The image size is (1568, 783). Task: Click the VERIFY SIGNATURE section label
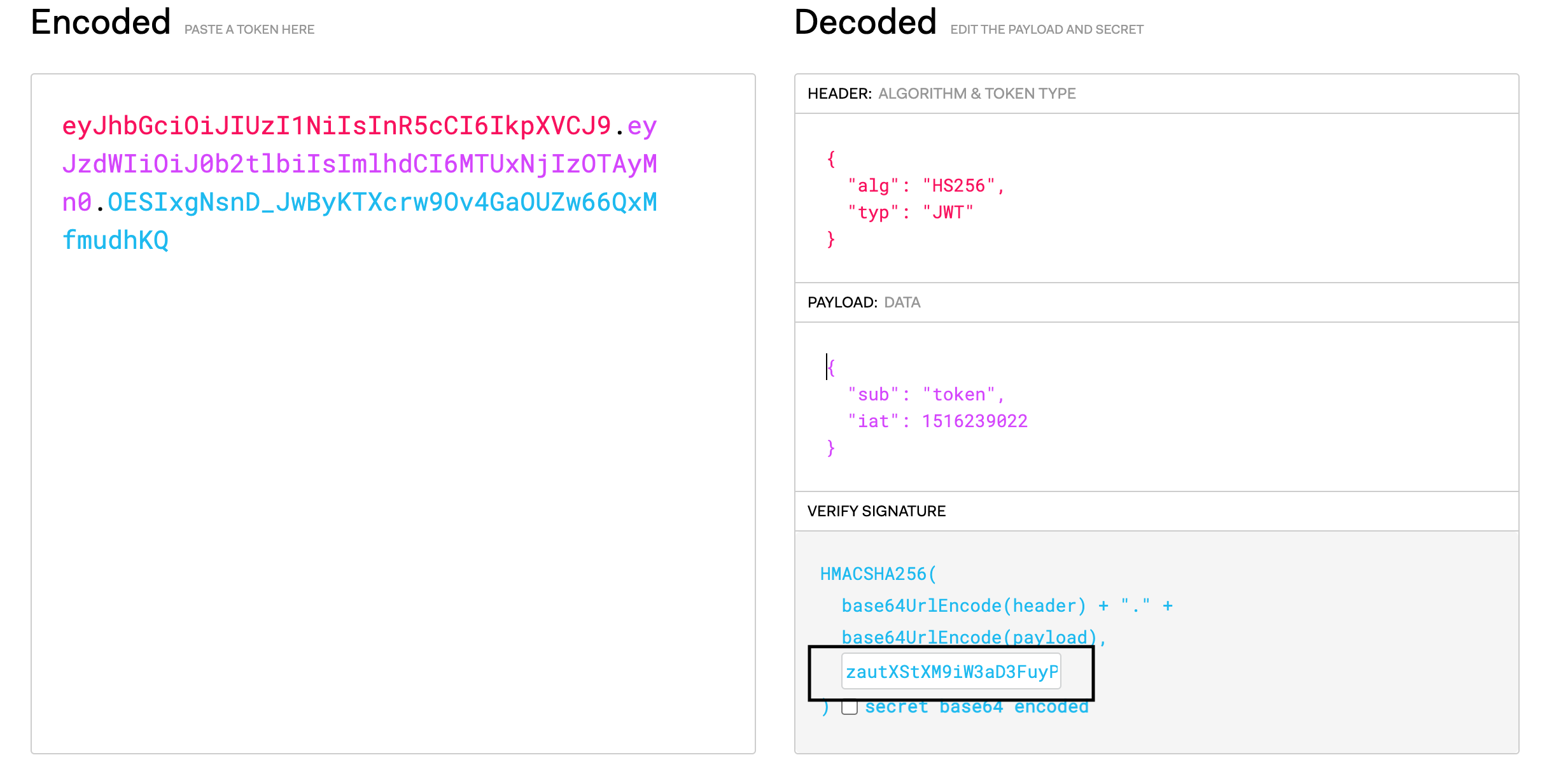[x=876, y=511]
